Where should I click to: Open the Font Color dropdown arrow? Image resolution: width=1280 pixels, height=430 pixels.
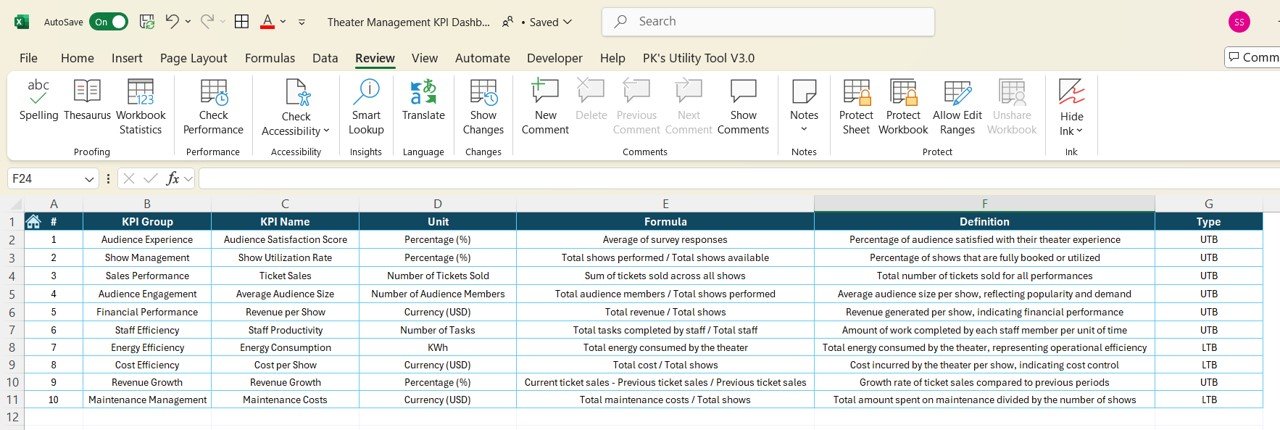coord(284,21)
